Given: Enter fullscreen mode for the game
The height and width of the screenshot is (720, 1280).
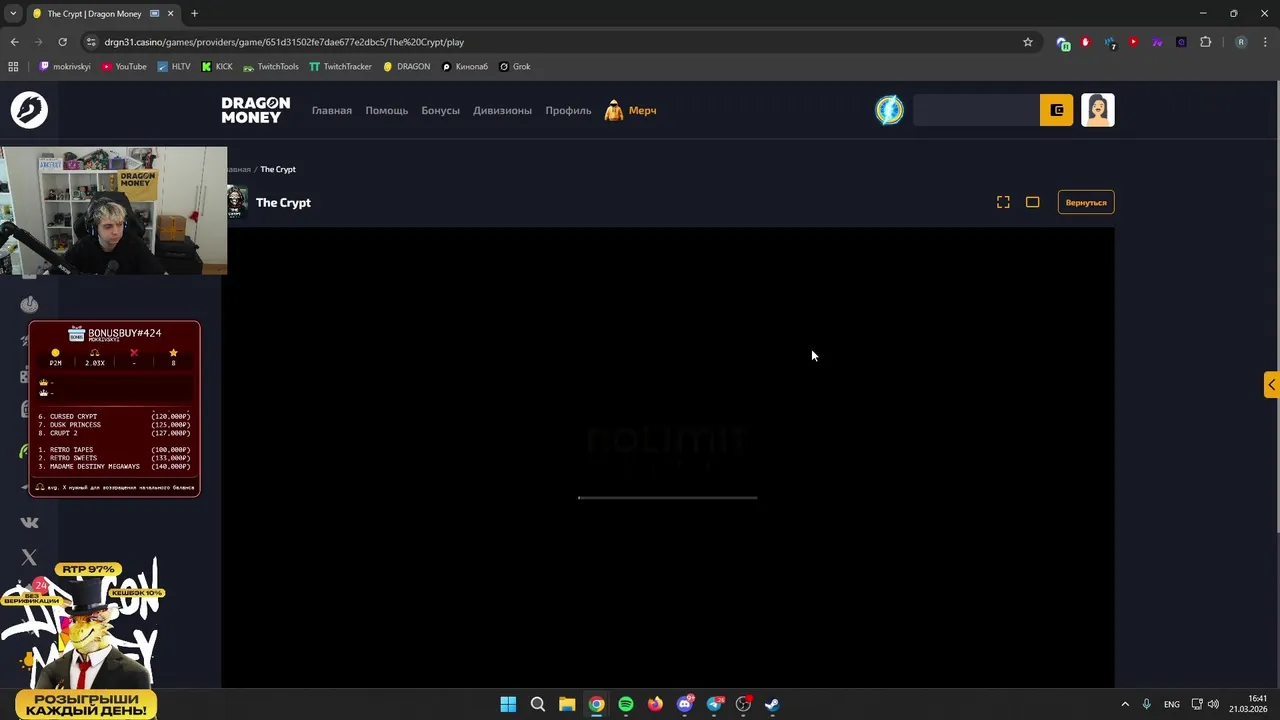Looking at the screenshot, I should pyautogui.click(x=1003, y=202).
